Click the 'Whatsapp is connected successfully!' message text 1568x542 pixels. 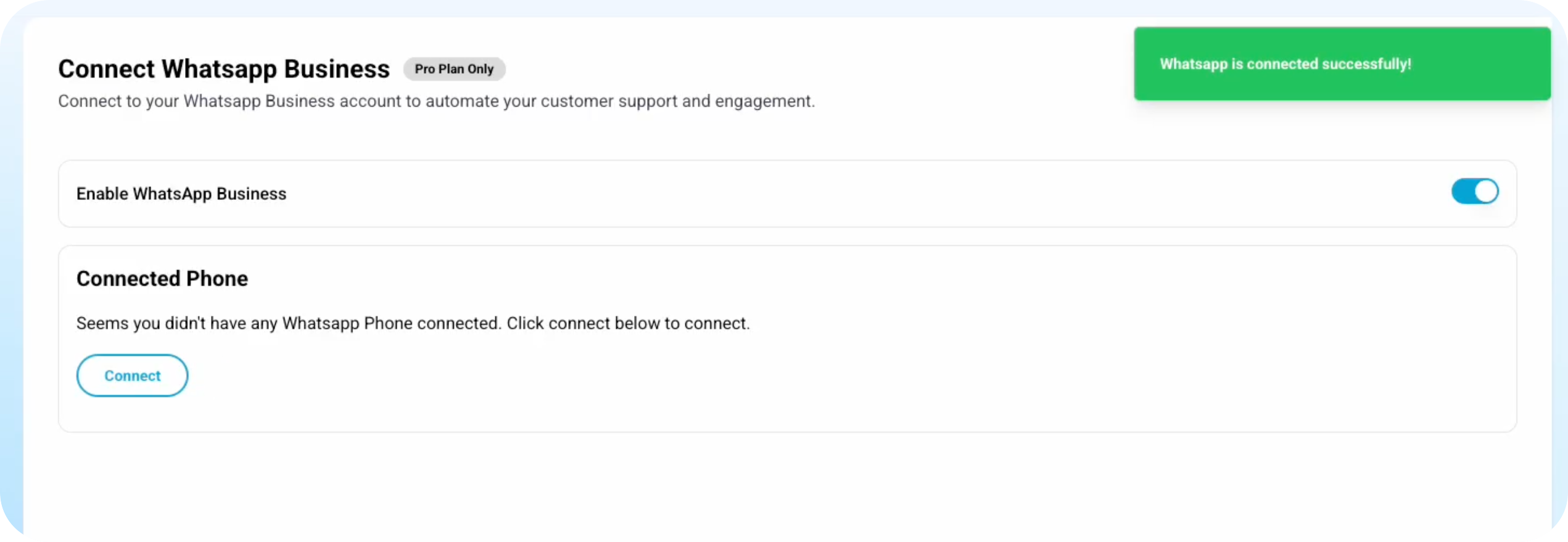[1285, 64]
